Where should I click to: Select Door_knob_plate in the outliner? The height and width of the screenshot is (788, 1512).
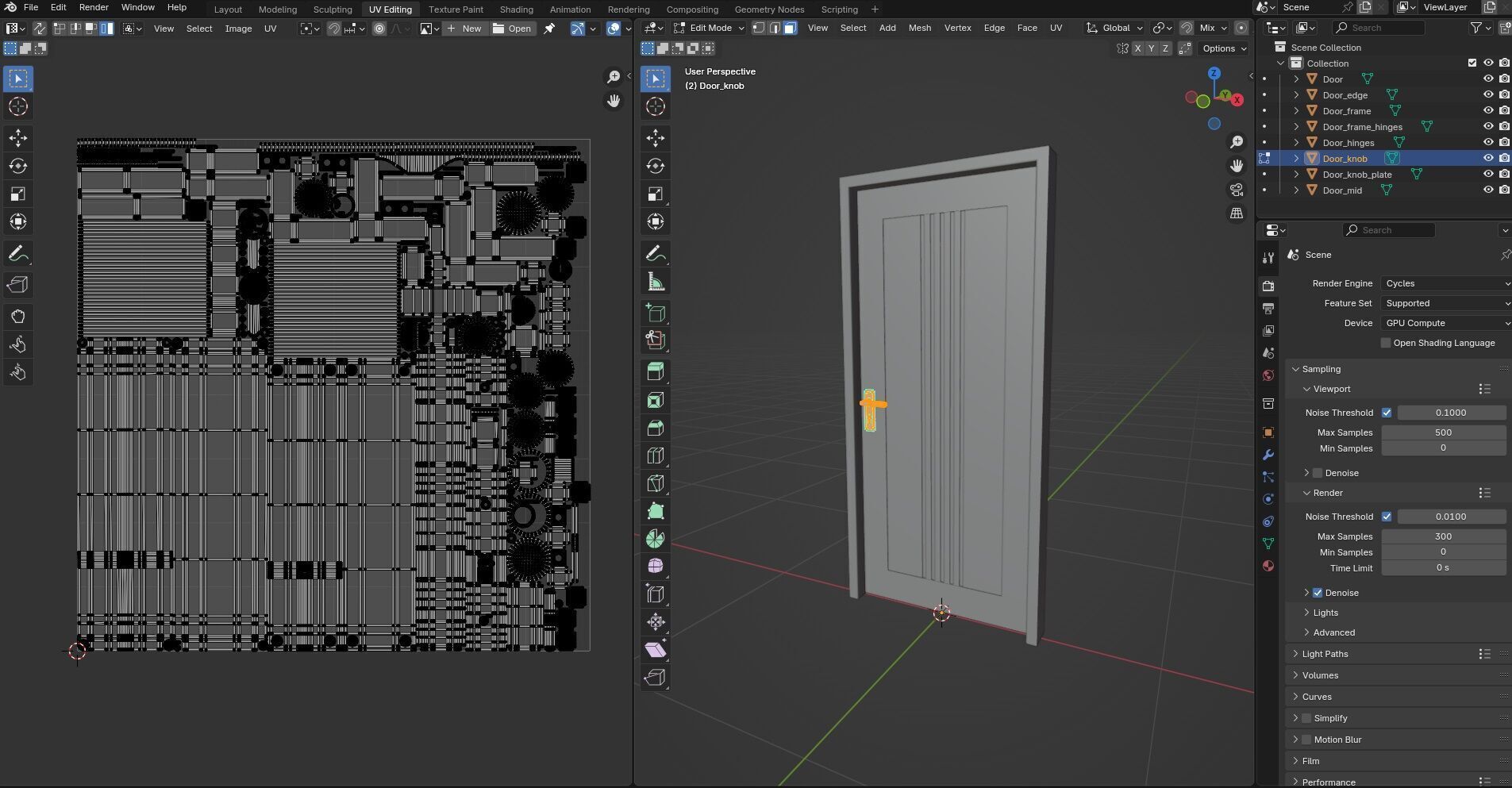pos(1356,175)
